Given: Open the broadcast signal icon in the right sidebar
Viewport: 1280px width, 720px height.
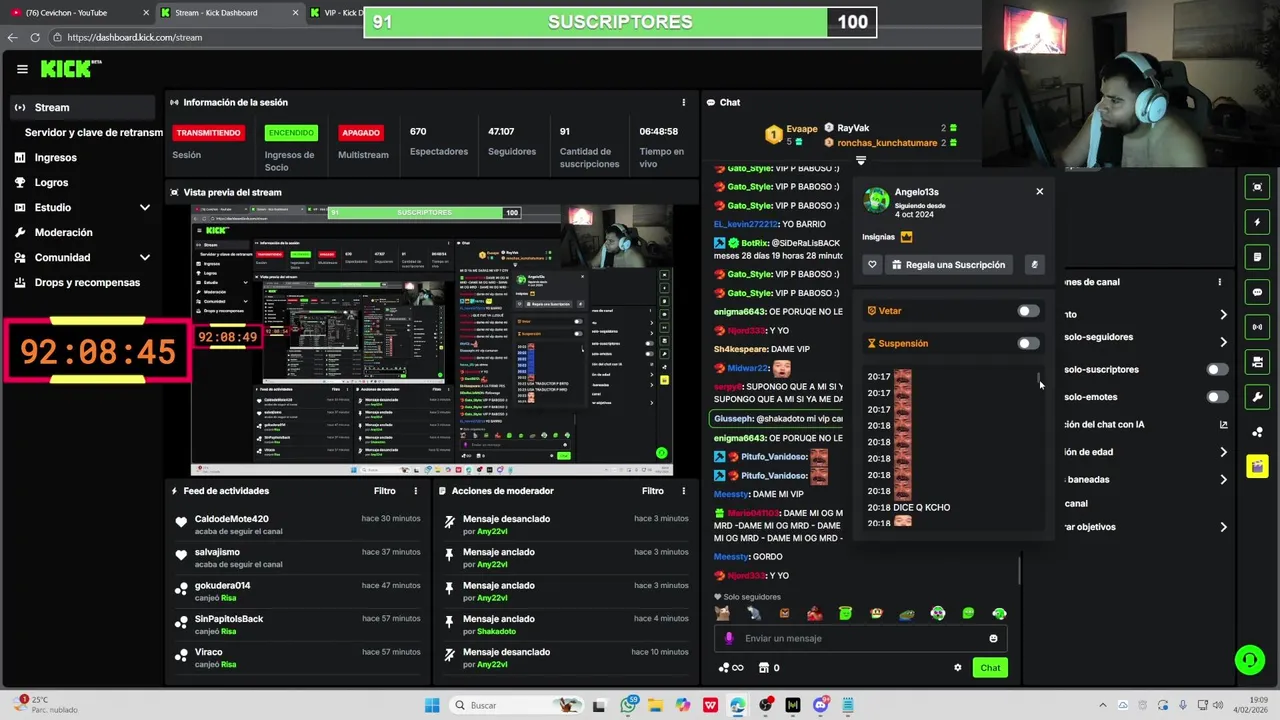Looking at the screenshot, I should [1257, 327].
